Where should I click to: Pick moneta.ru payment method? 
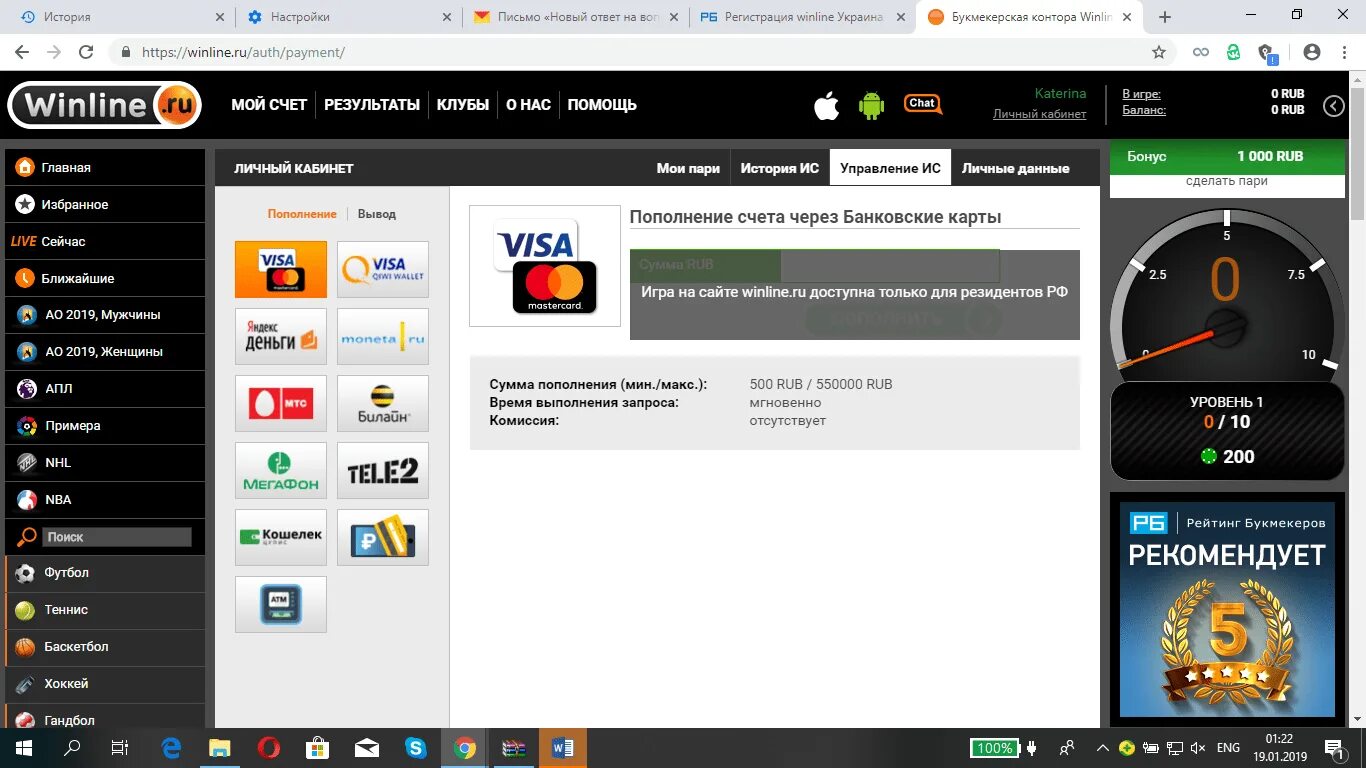pyautogui.click(x=383, y=336)
